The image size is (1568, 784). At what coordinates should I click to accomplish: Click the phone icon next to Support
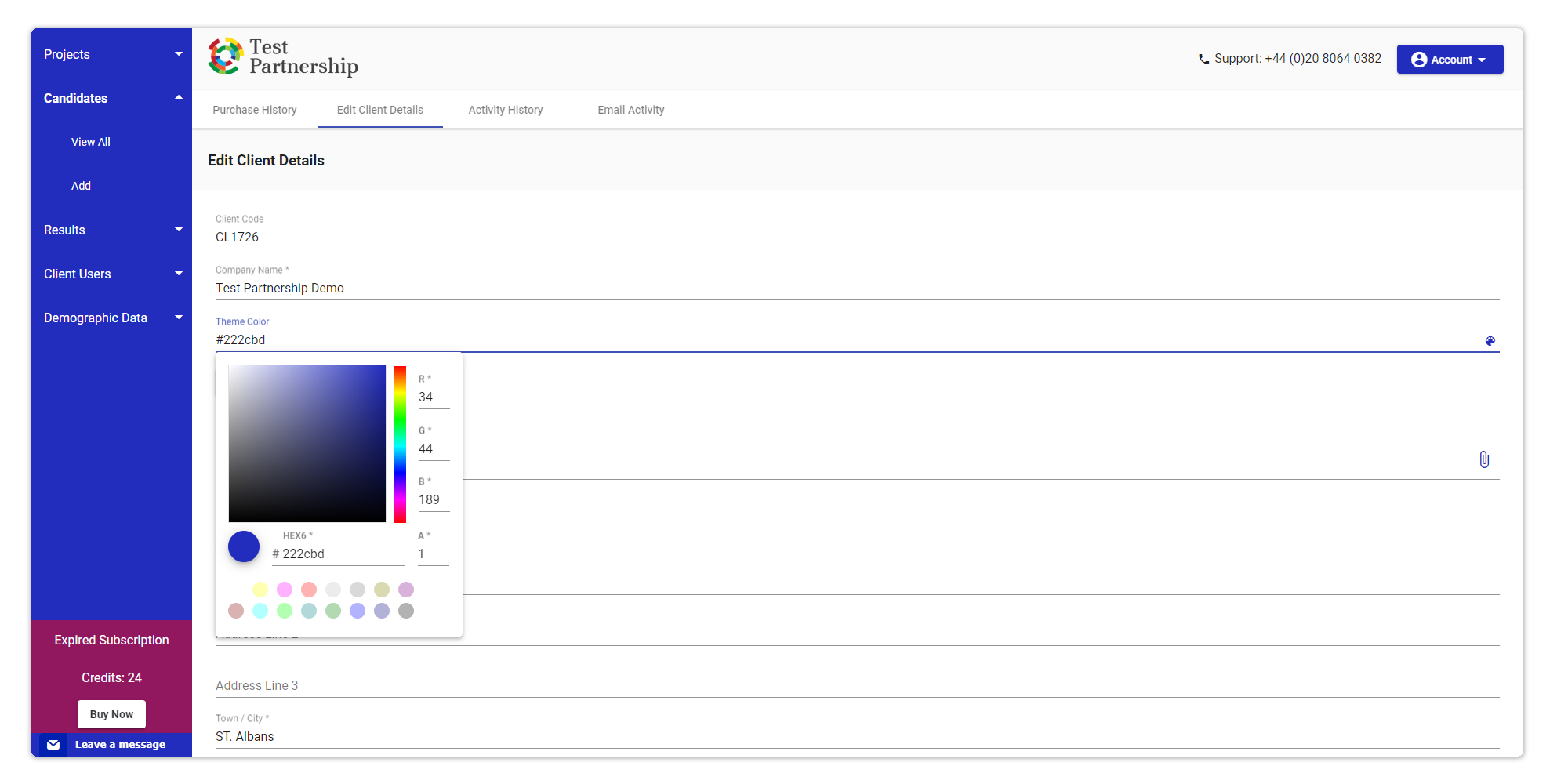(1203, 60)
